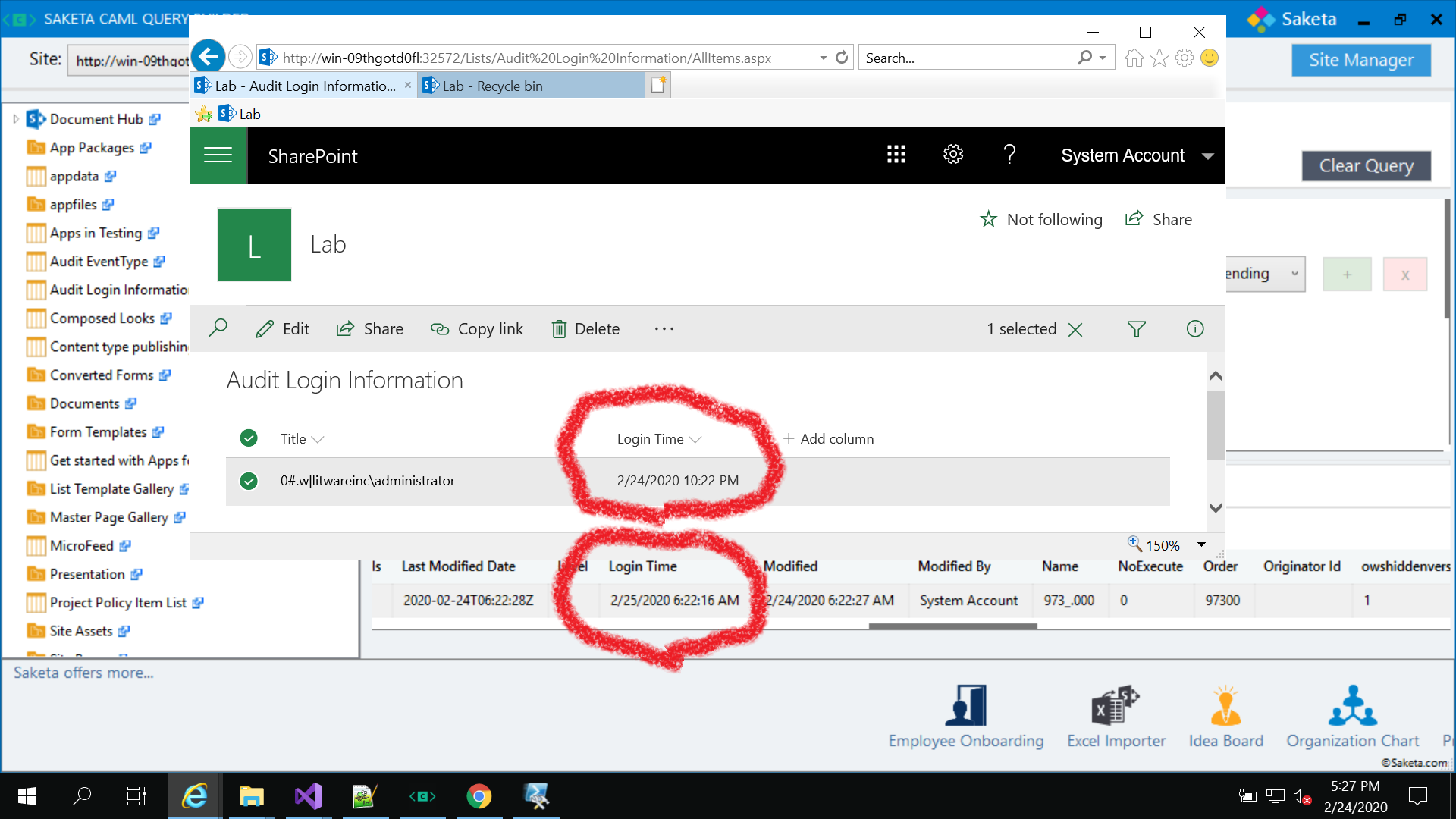Open the Site Manager page
The image size is (1456, 819).
click(1360, 60)
